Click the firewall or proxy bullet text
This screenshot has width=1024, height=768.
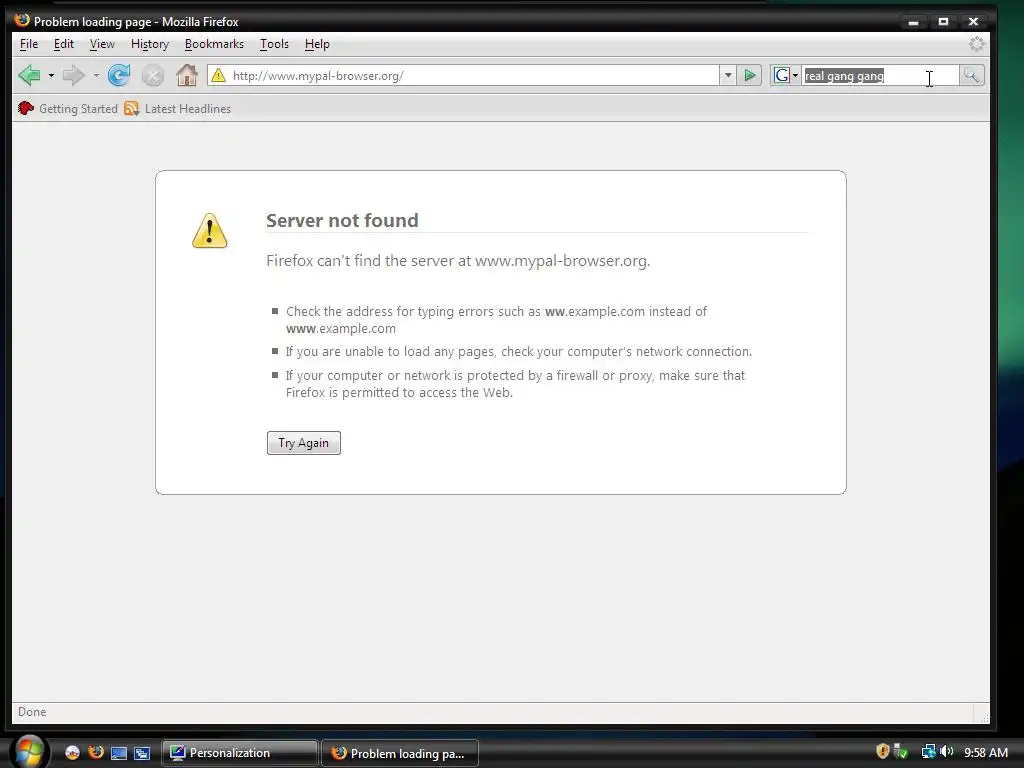click(x=515, y=384)
